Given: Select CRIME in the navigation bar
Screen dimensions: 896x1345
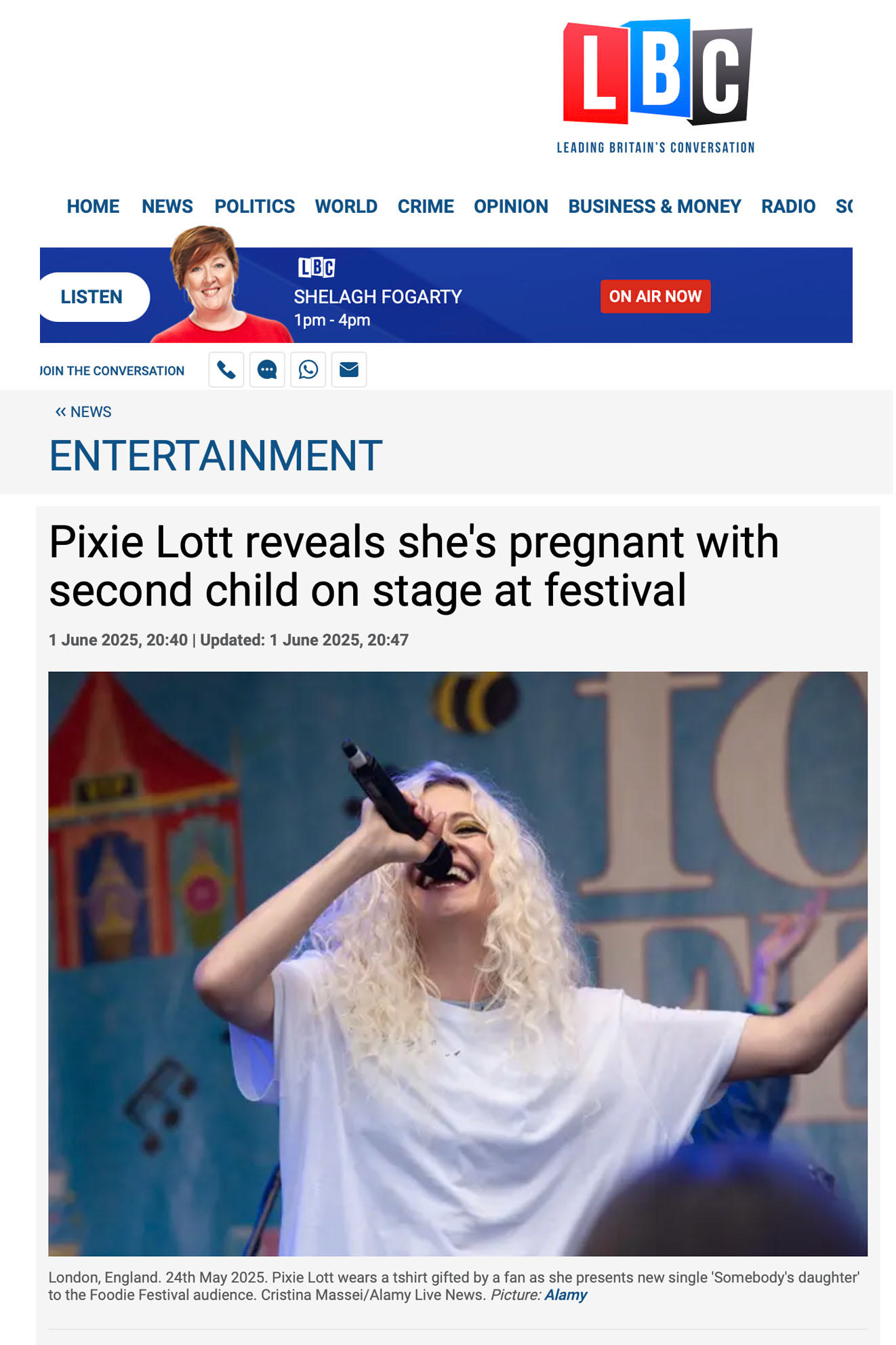Looking at the screenshot, I should click(x=426, y=206).
